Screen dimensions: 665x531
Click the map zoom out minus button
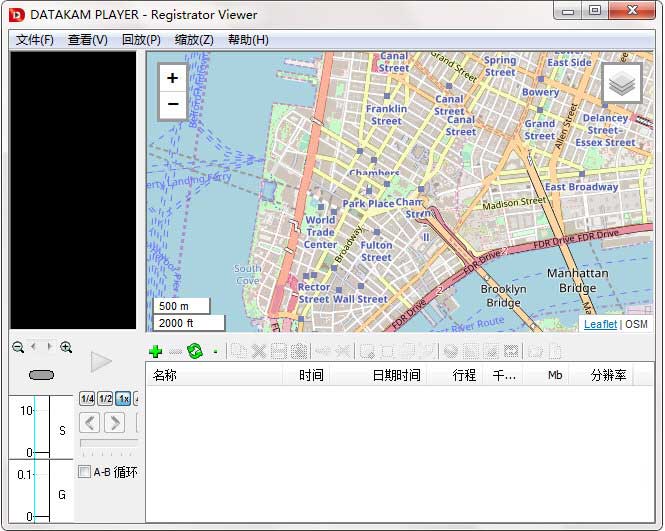pyautogui.click(x=172, y=104)
